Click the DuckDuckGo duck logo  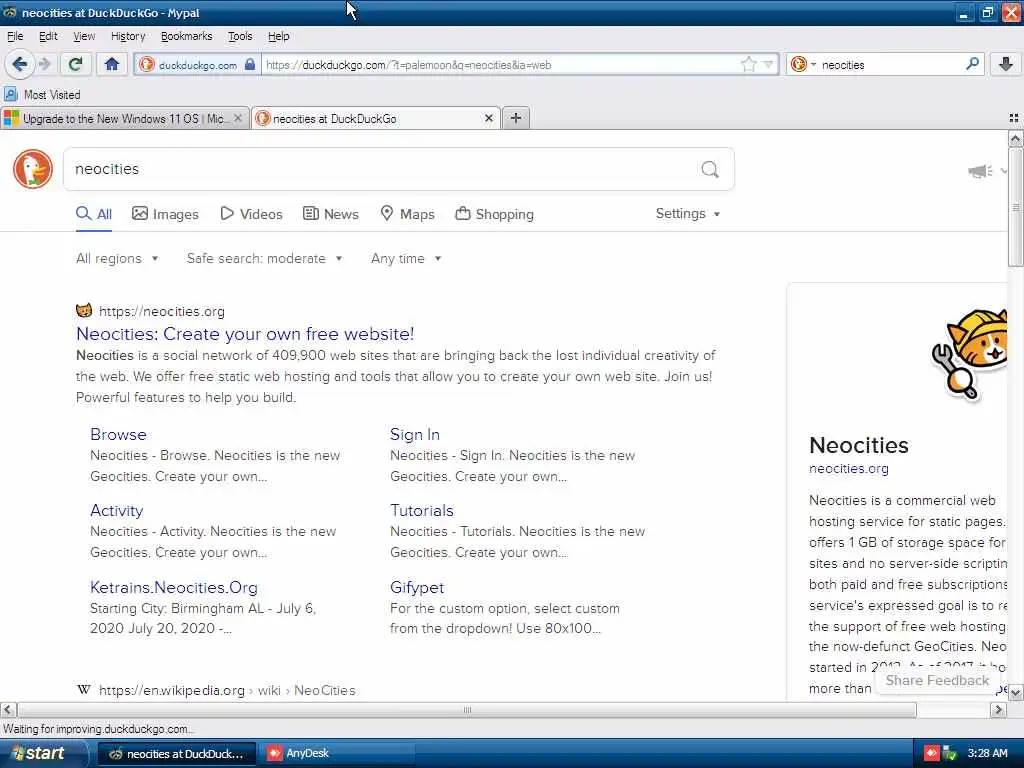pyautogui.click(x=33, y=168)
